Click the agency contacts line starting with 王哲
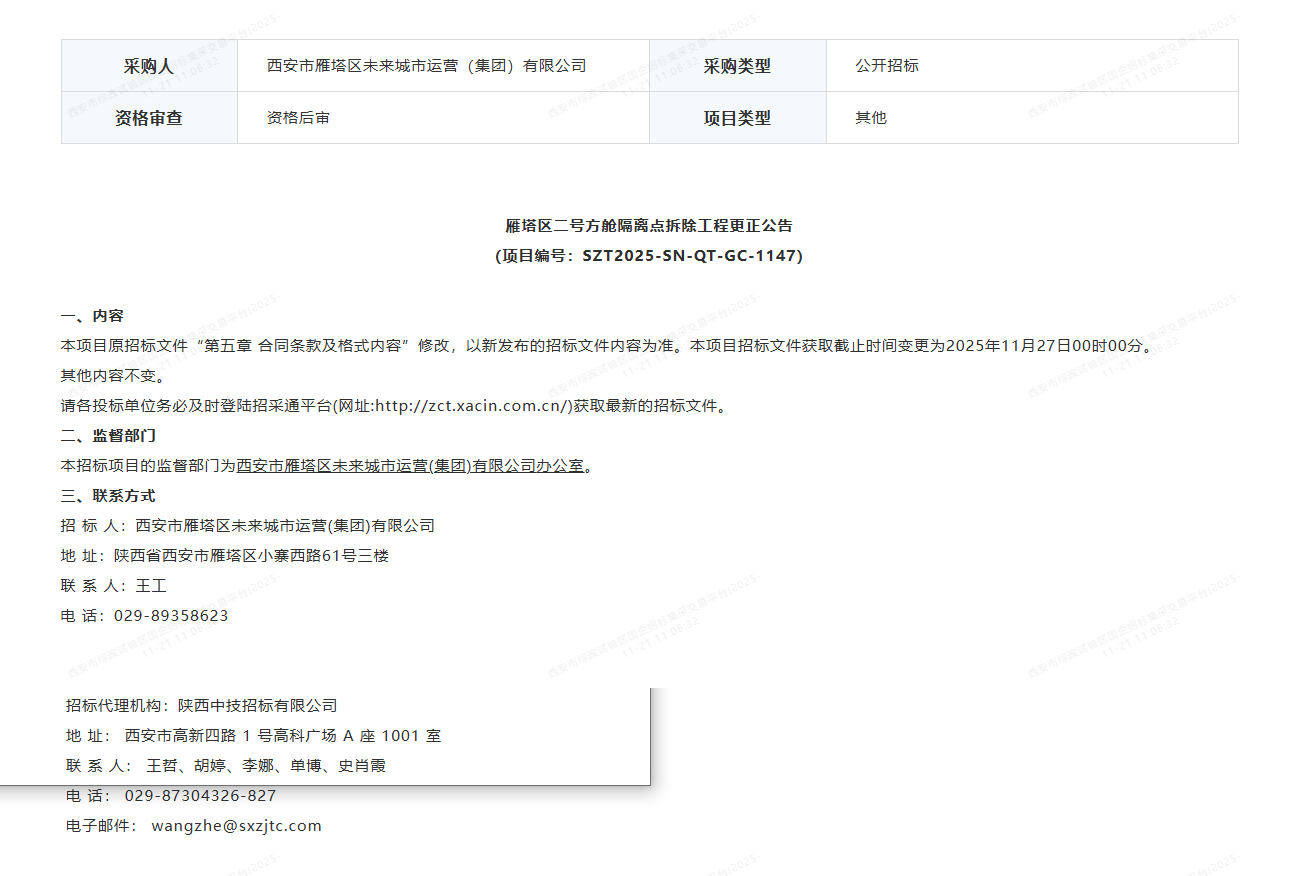Viewport: 1298px width, 876px height. (x=266, y=766)
